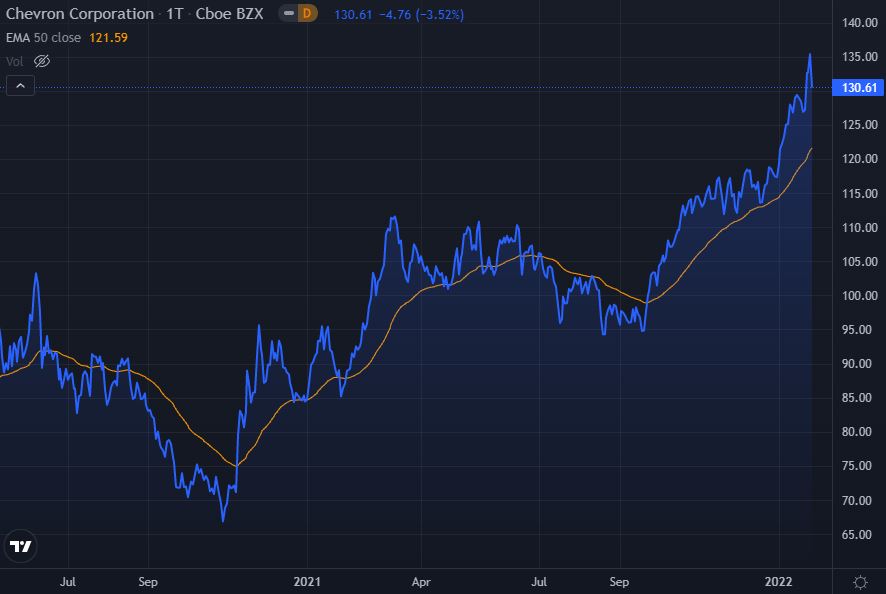The height and width of the screenshot is (594, 886).
Task: Click the market status dash indicator
Action: coord(289,13)
